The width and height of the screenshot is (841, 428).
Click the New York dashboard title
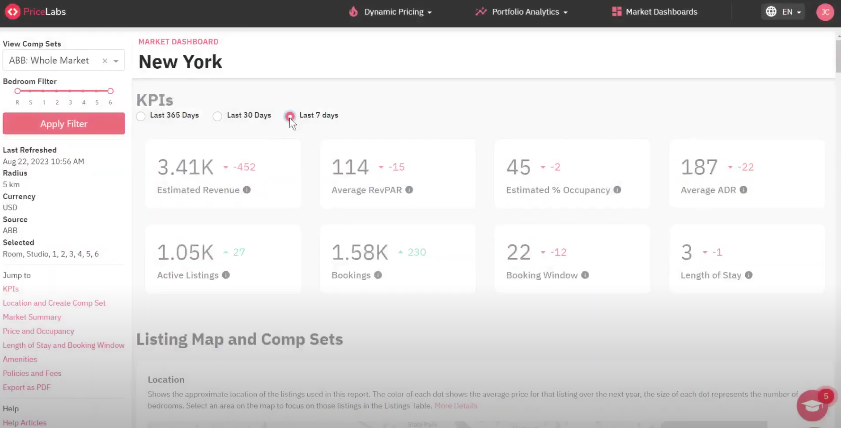pyautogui.click(x=180, y=62)
